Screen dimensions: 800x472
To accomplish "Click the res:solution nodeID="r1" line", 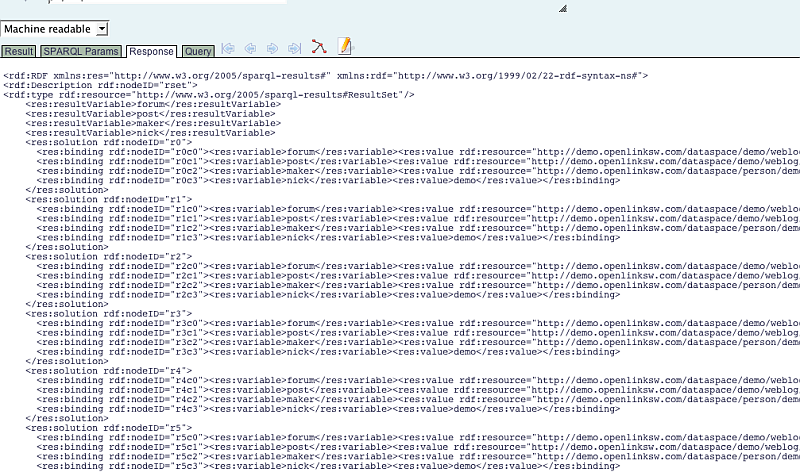I will (x=109, y=200).
